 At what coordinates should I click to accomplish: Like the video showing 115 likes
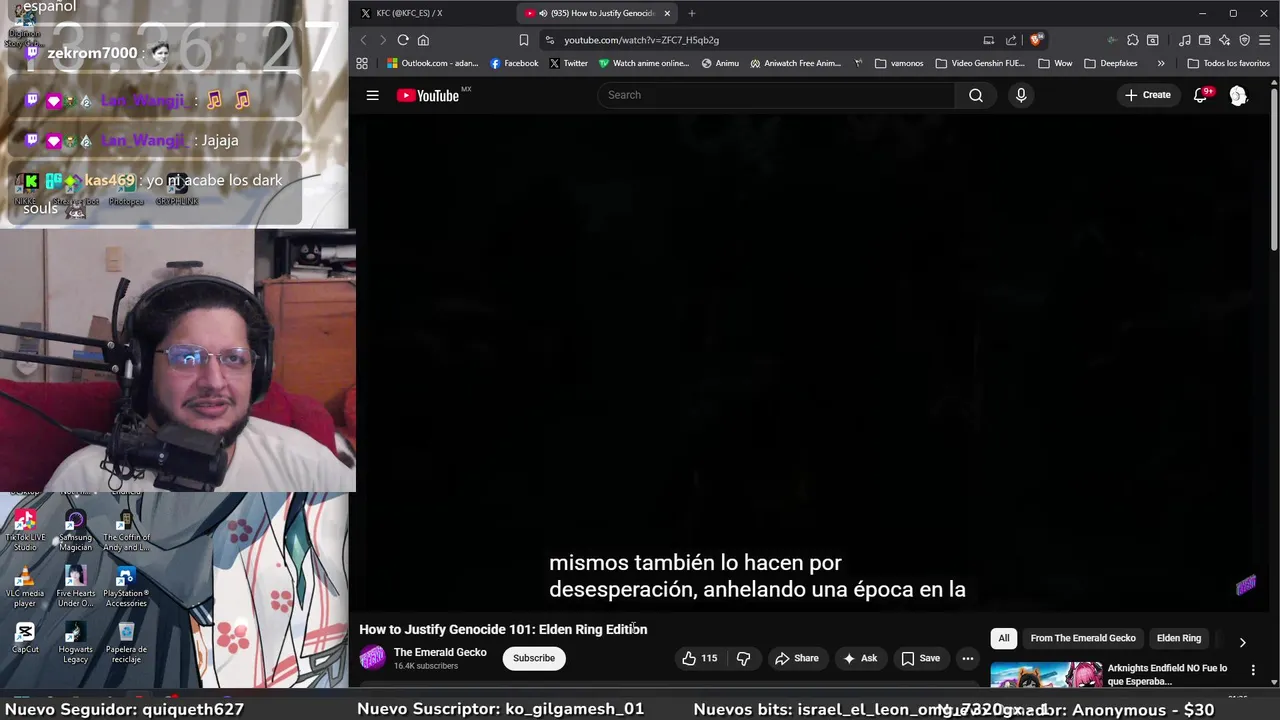(x=700, y=658)
